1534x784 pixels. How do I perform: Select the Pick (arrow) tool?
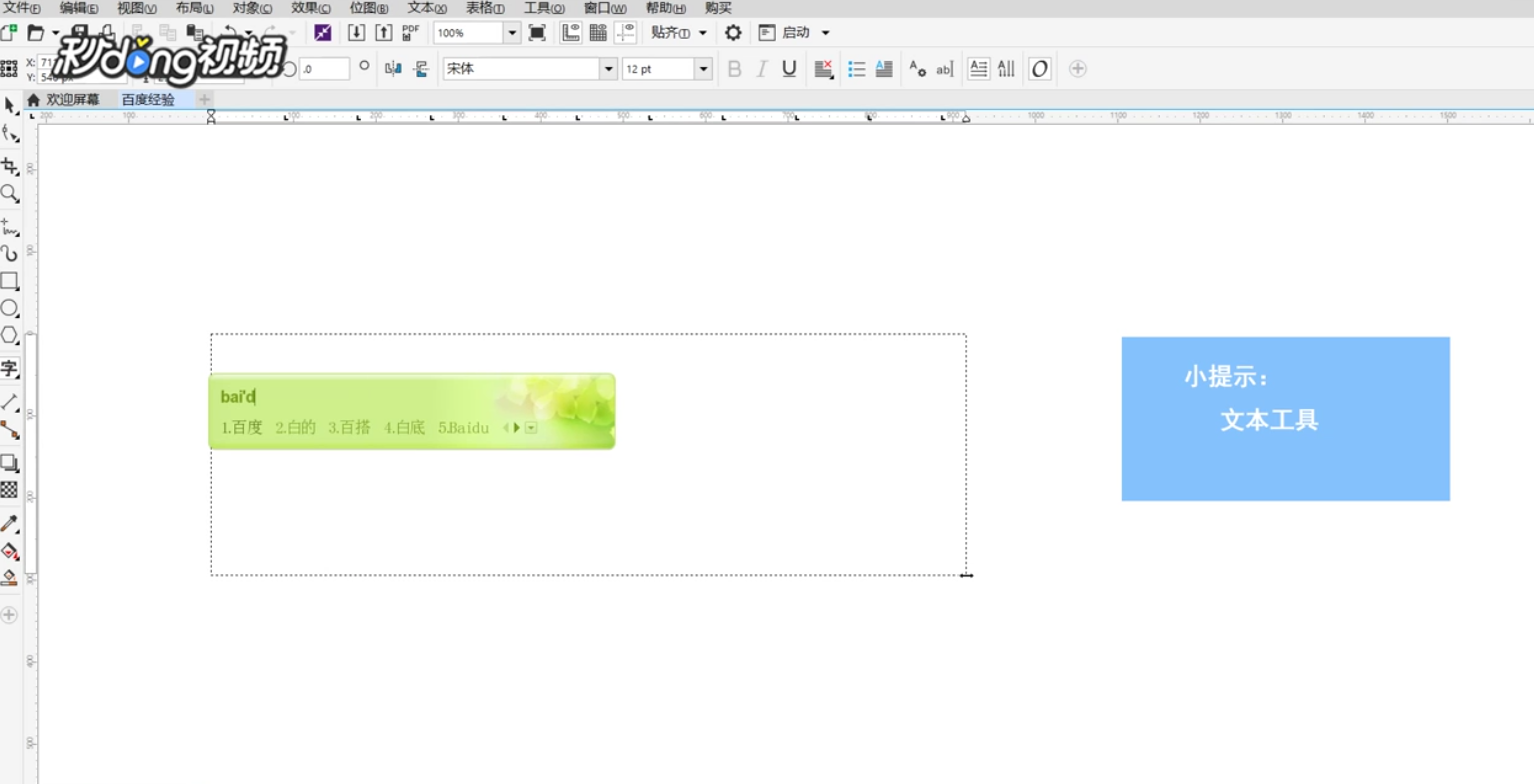[x=10, y=105]
